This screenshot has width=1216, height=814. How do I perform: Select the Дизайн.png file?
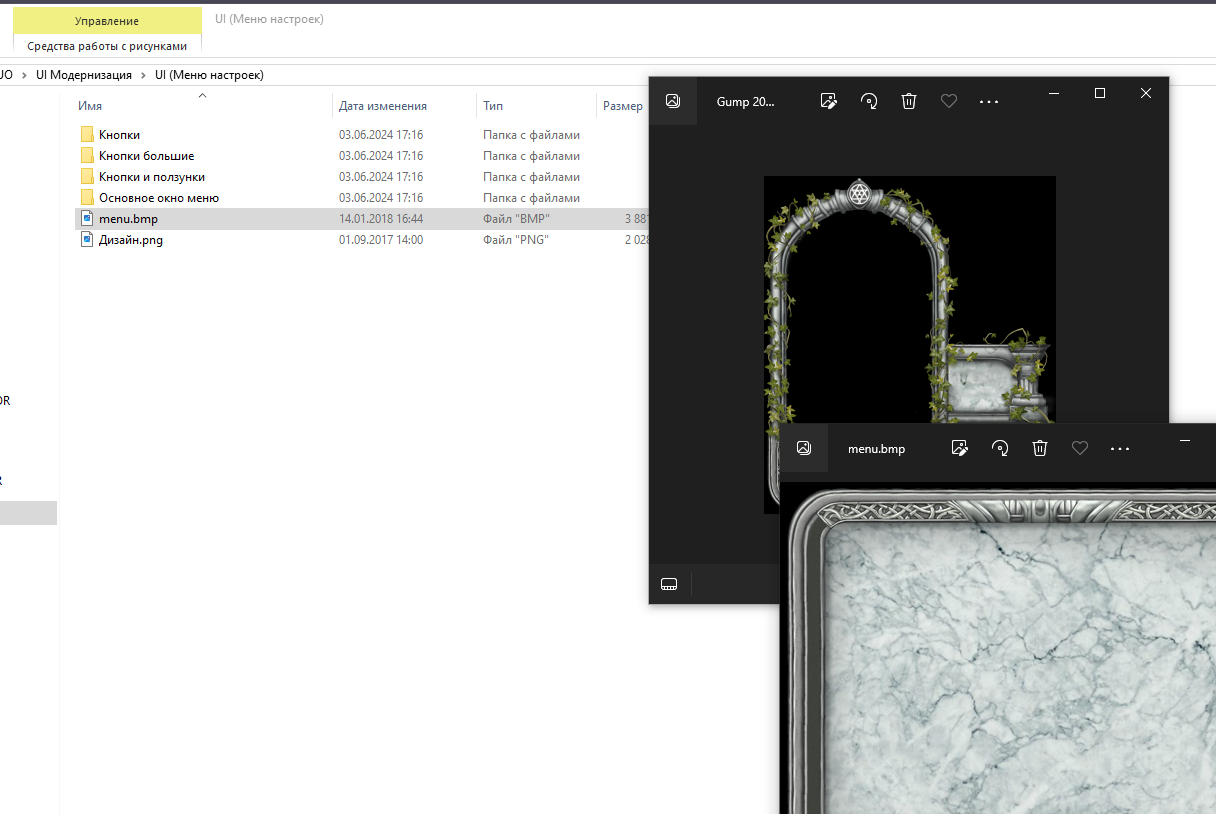130,240
